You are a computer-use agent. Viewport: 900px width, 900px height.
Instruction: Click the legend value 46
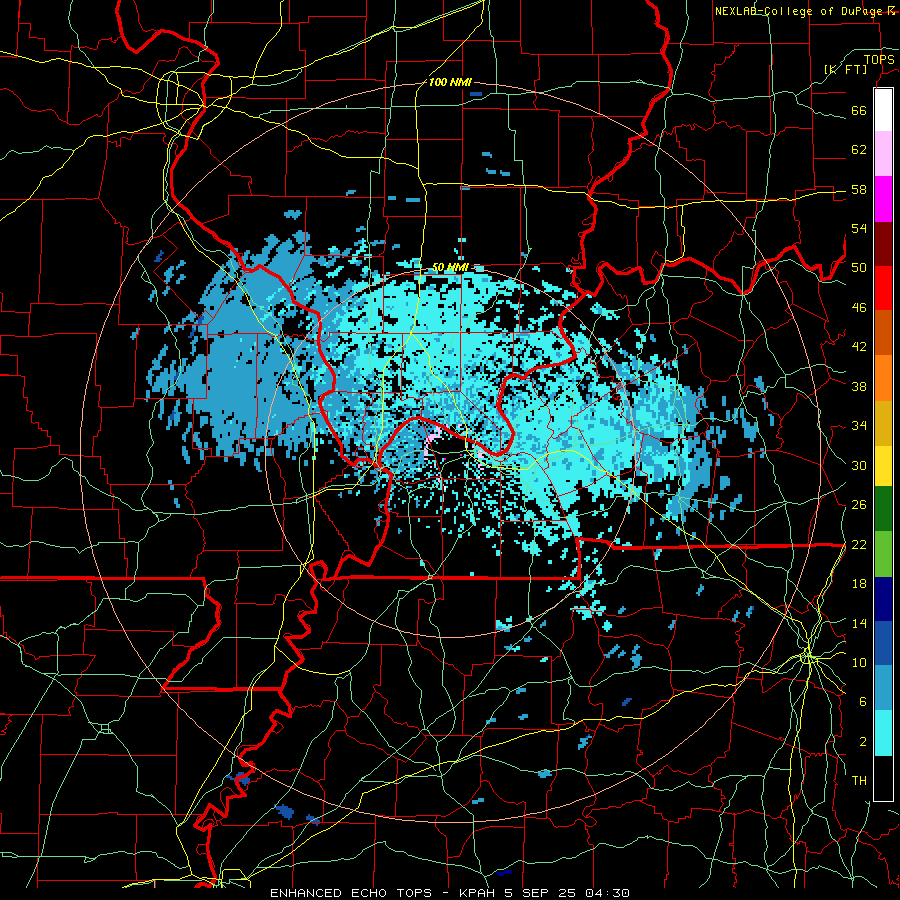click(x=859, y=308)
